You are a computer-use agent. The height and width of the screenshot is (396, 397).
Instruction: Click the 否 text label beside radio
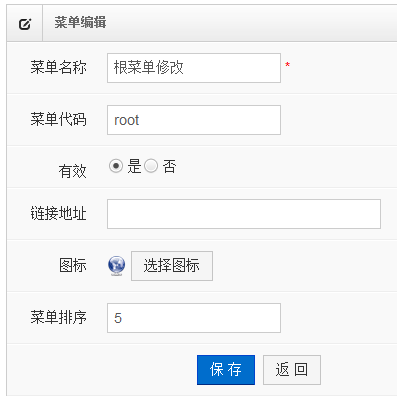click(169, 166)
